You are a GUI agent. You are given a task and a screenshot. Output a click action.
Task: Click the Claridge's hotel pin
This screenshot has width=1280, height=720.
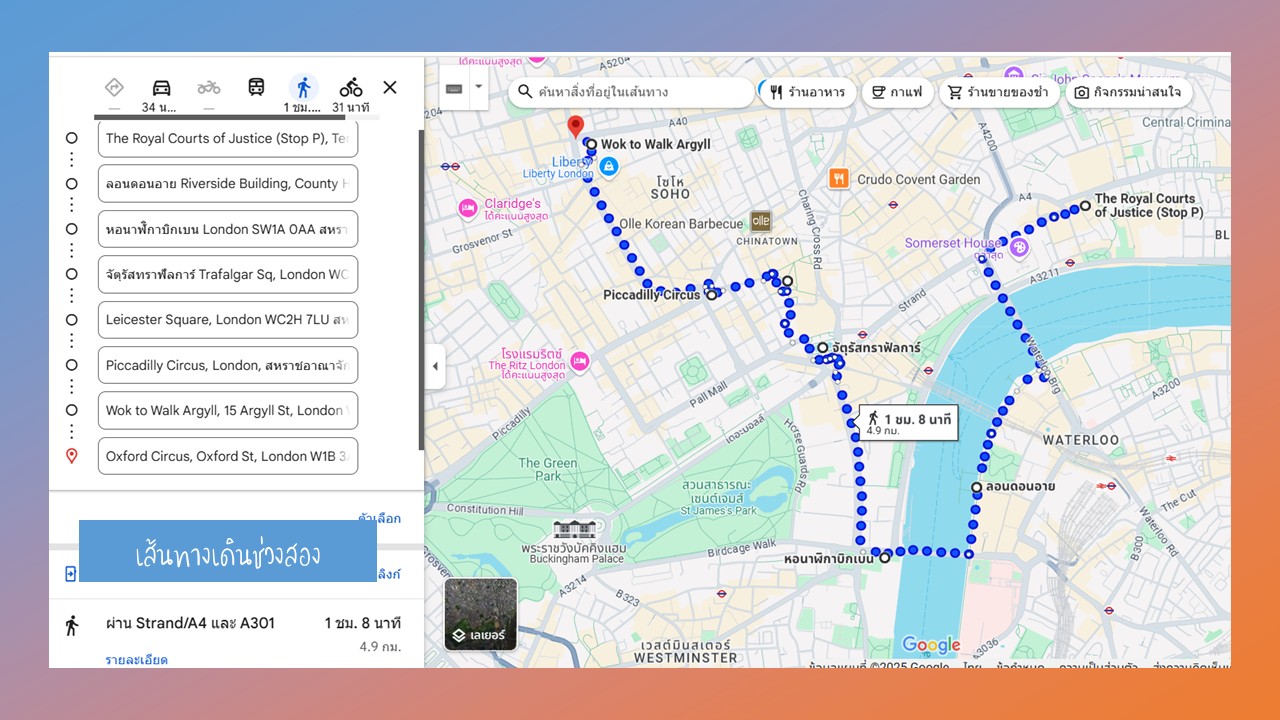[x=467, y=208]
